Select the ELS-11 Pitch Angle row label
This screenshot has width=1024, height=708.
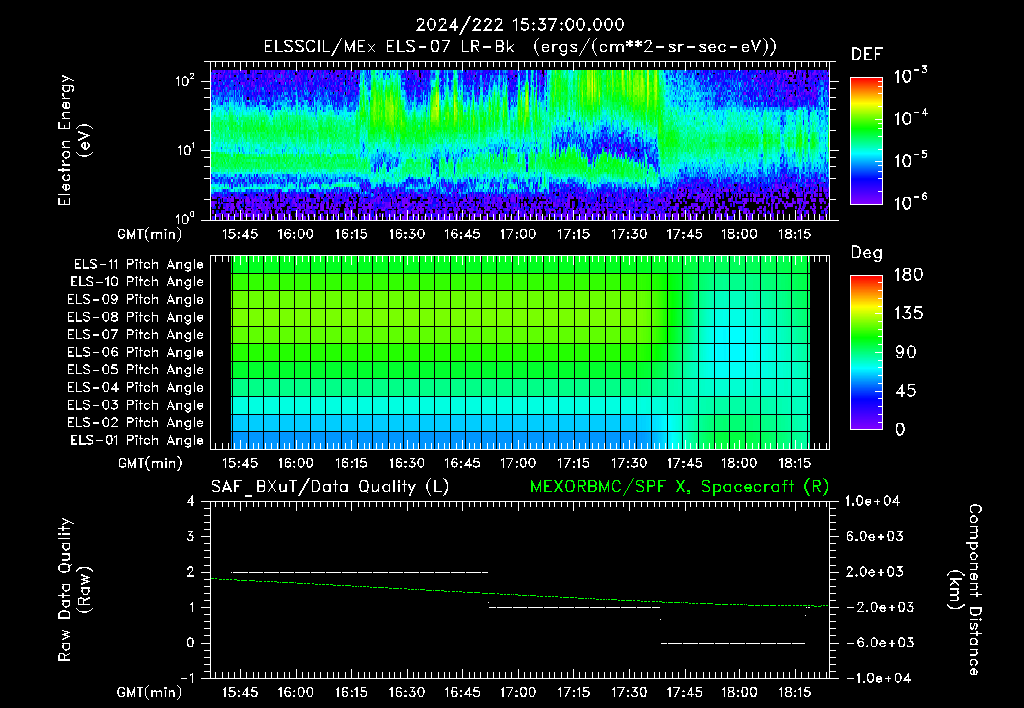(x=138, y=265)
